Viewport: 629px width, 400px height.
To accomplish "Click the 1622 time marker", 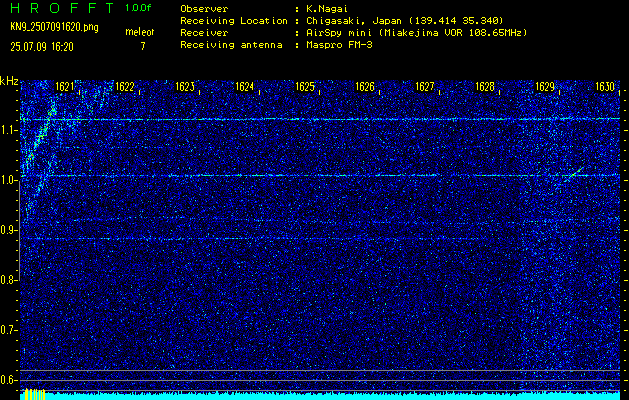I will (124, 87).
